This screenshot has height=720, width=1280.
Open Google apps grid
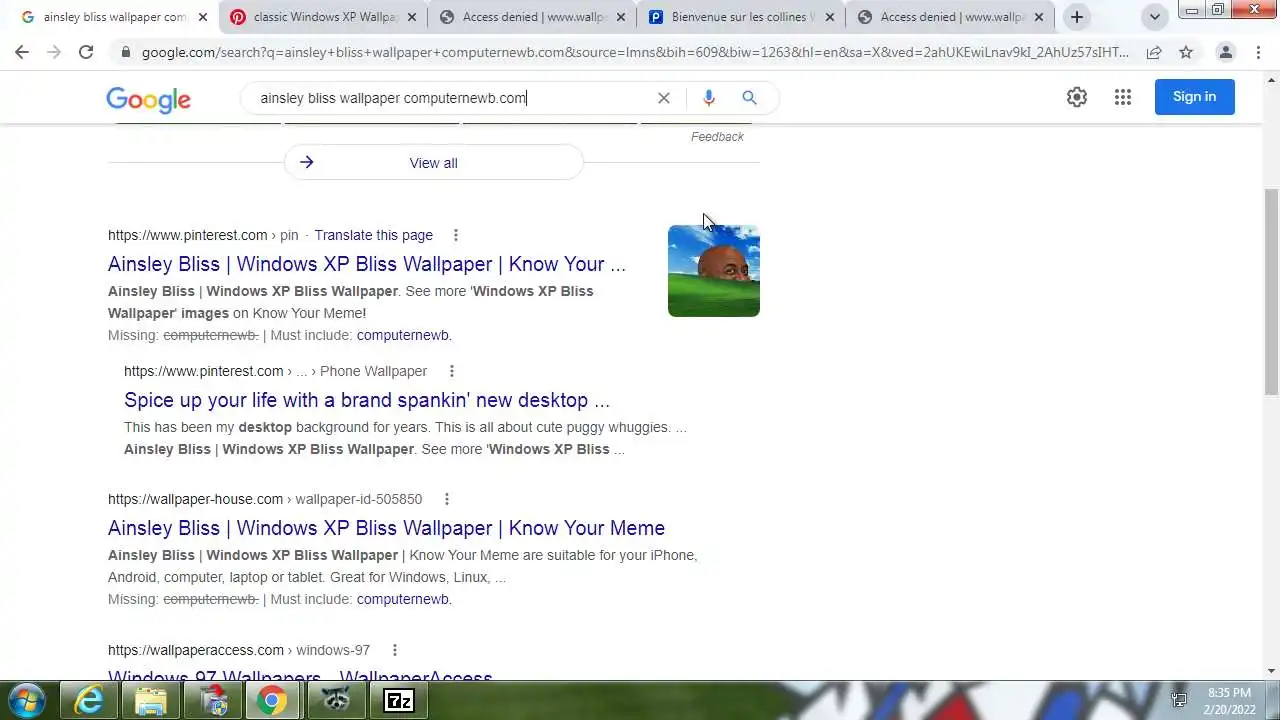coord(1123,97)
